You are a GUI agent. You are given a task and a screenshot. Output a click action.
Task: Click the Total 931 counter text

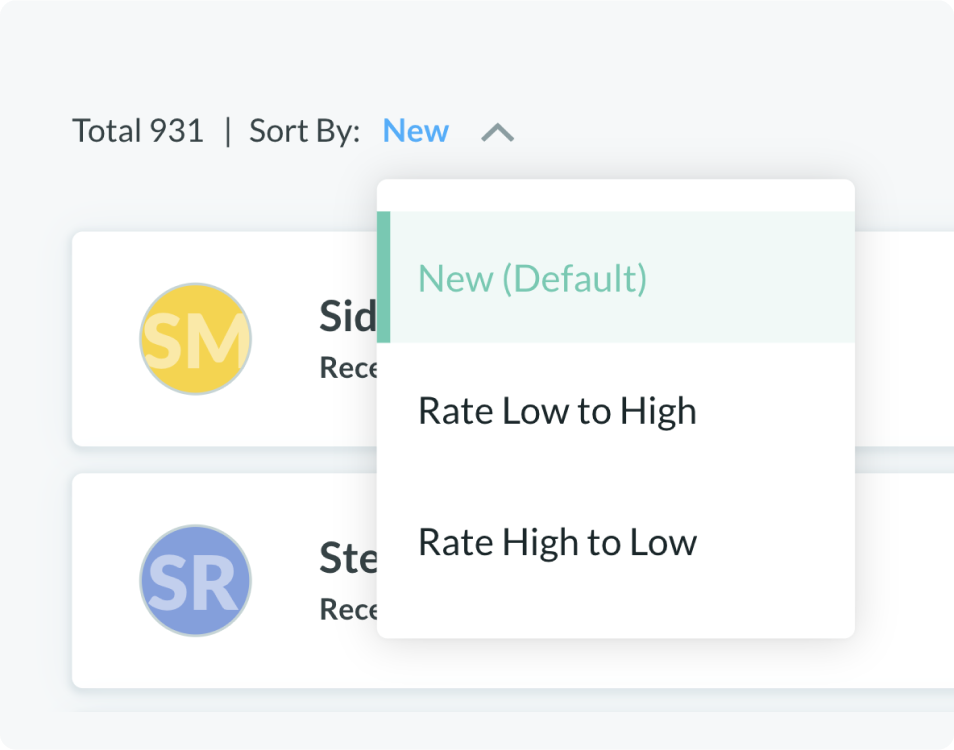pos(138,131)
